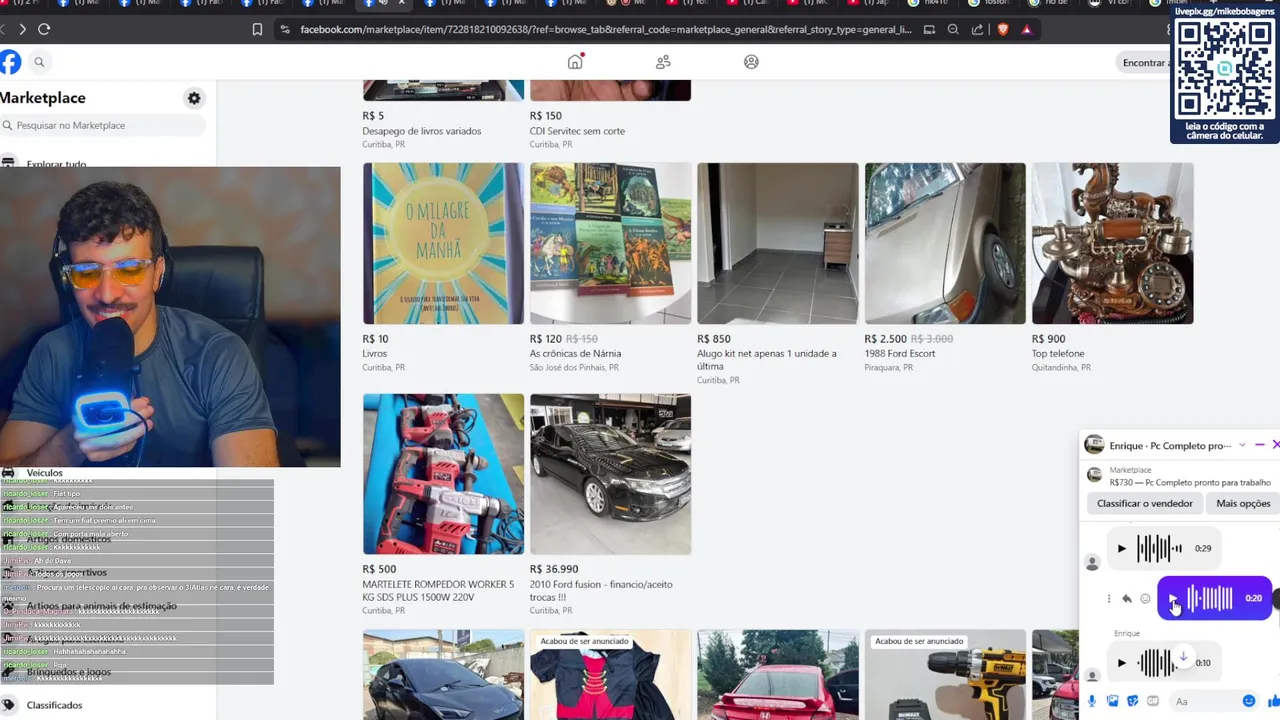Click the Brave Rewards triangle icon
The width and height of the screenshot is (1280, 720).
(x=1026, y=30)
